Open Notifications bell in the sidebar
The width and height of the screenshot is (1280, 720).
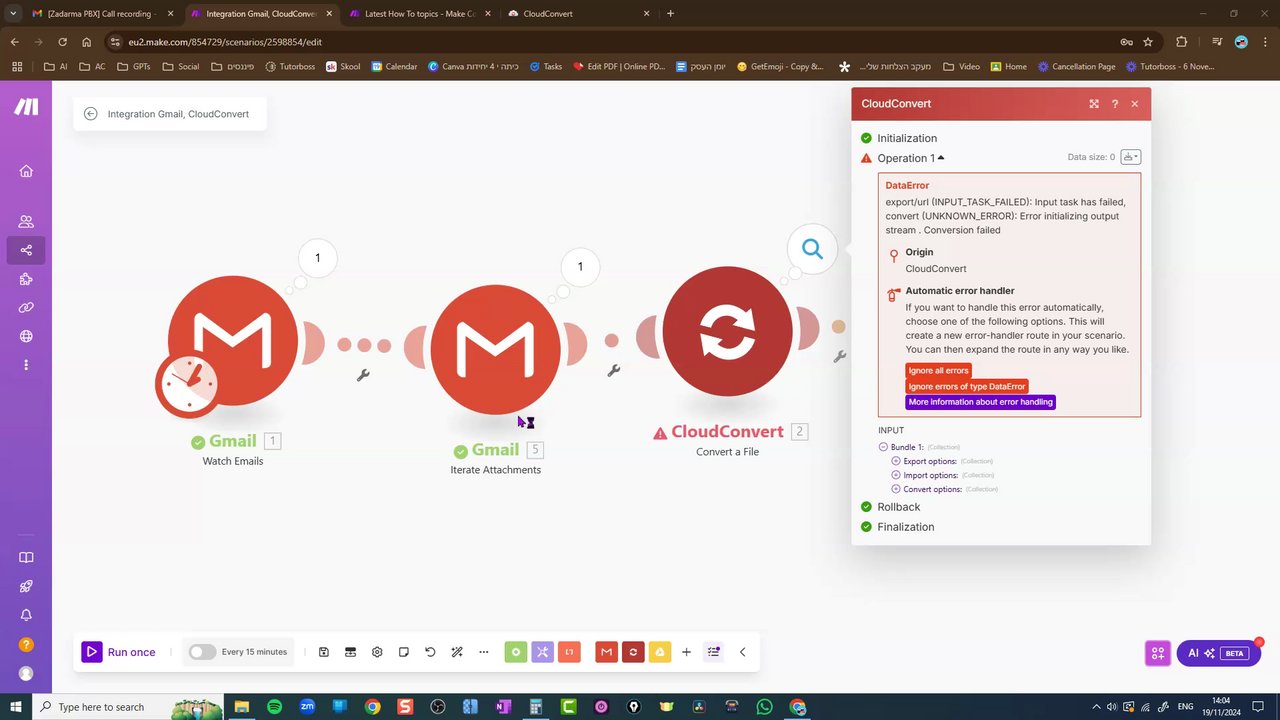26,615
